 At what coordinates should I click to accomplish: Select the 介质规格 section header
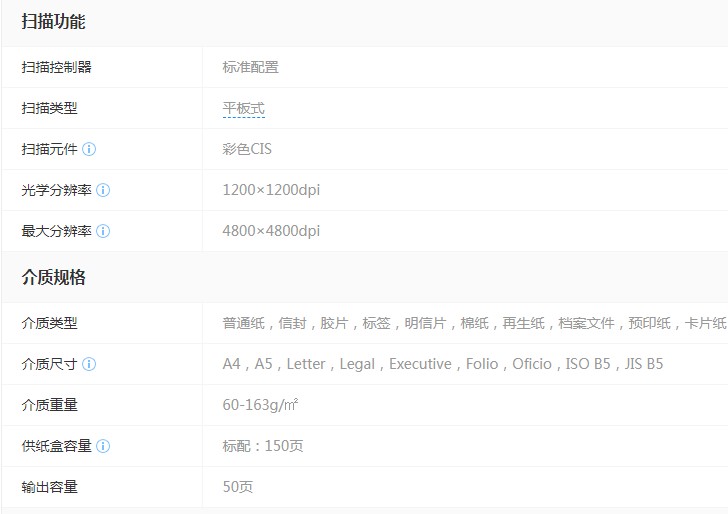coord(53,277)
